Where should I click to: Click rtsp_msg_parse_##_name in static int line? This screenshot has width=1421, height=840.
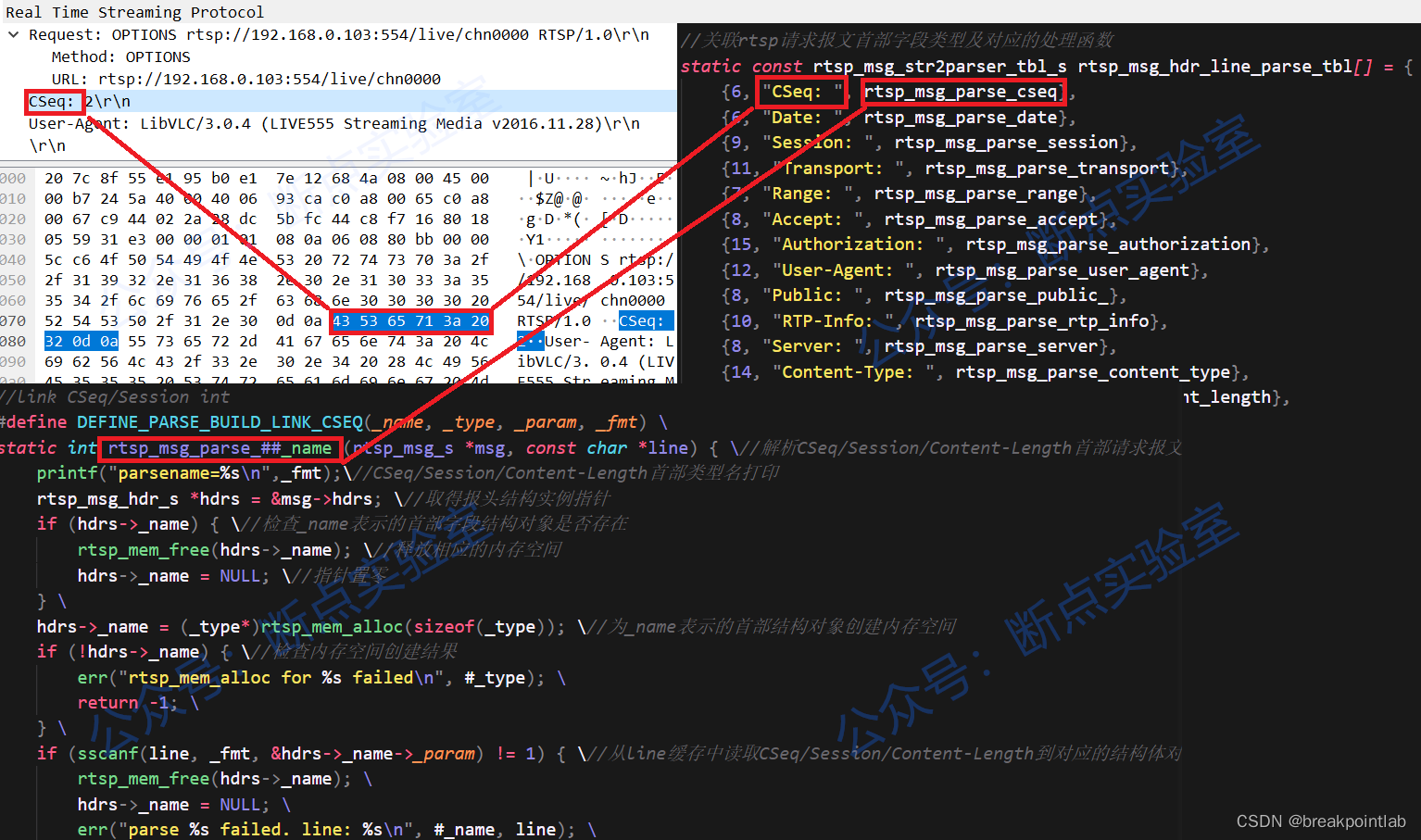[220, 448]
